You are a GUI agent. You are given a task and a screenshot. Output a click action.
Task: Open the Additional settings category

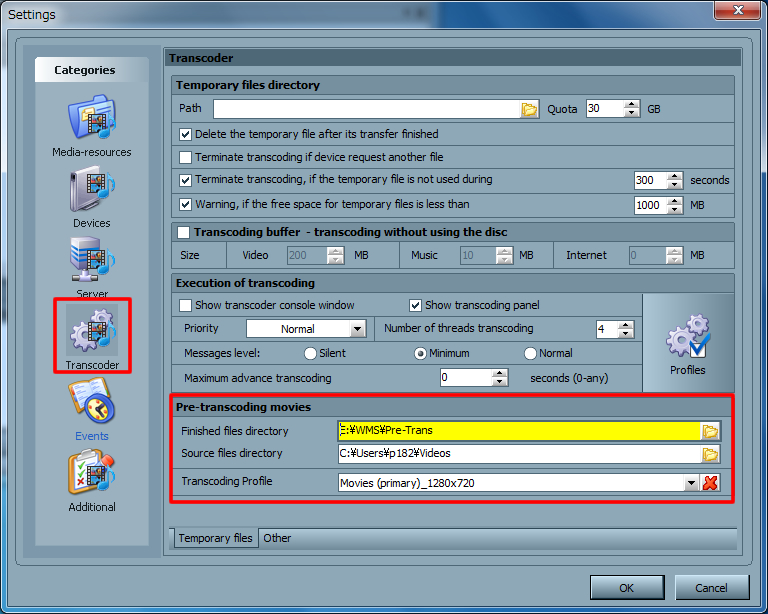(92, 479)
